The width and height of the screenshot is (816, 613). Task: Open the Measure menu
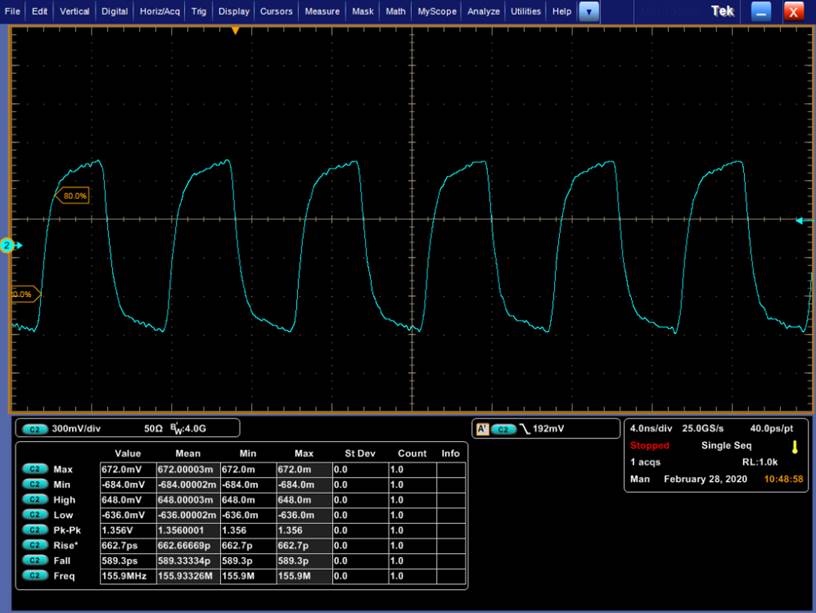coord(322,11)
